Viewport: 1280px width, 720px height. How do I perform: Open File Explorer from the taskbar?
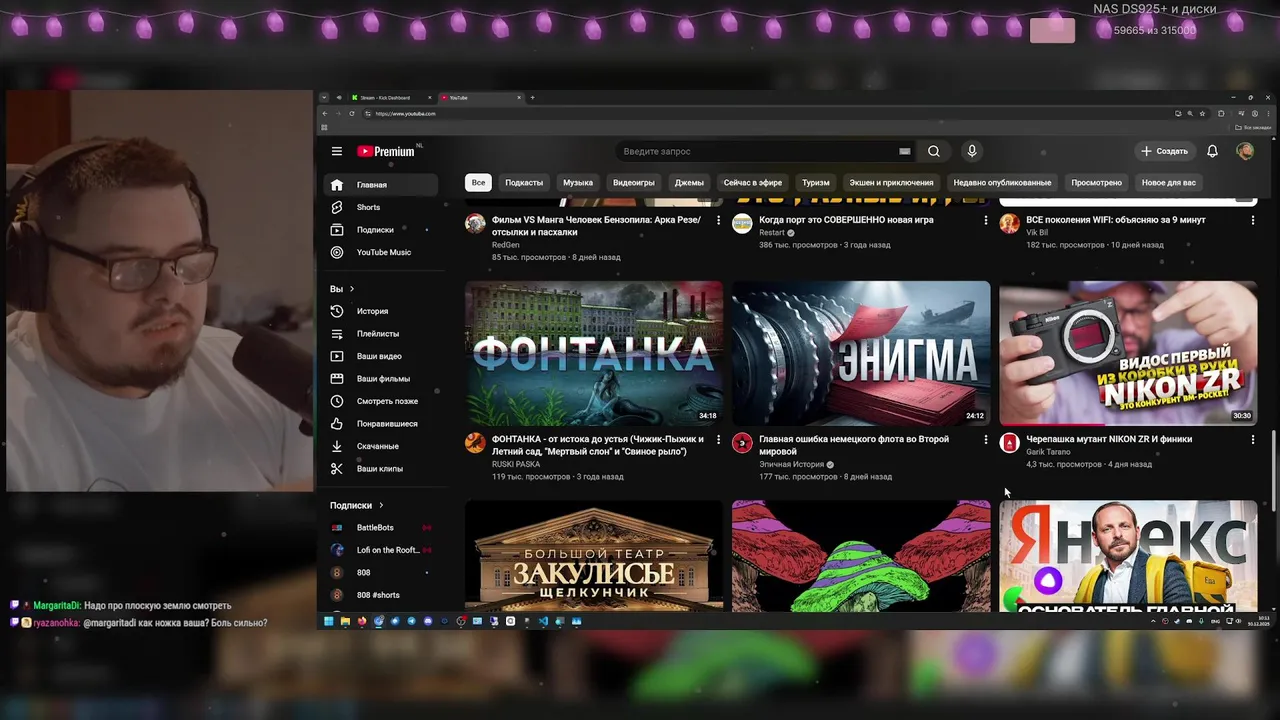pos(345,621)
